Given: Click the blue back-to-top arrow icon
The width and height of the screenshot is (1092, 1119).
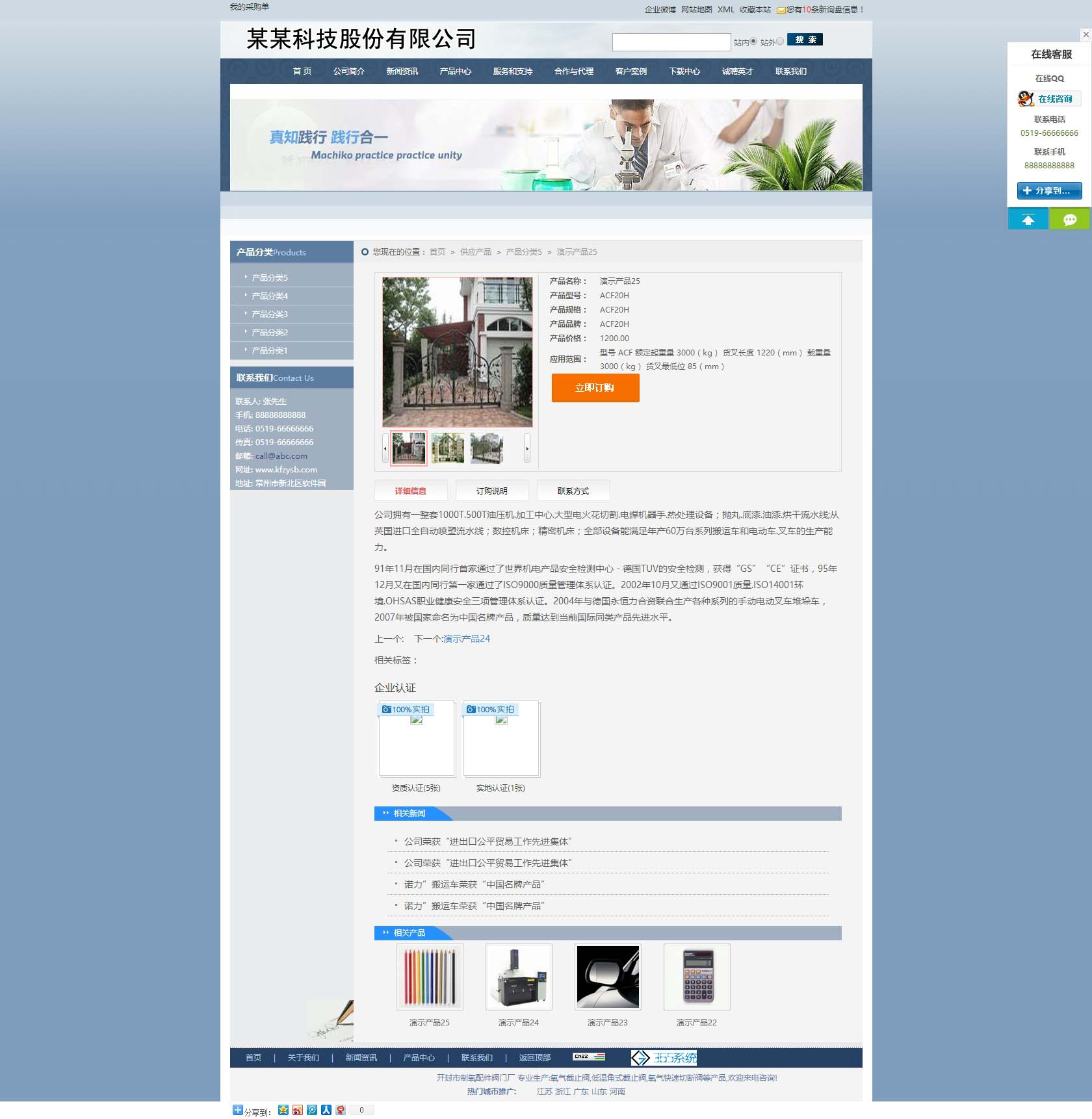Looking at the screenshot, I should [x=1028, y=220].
